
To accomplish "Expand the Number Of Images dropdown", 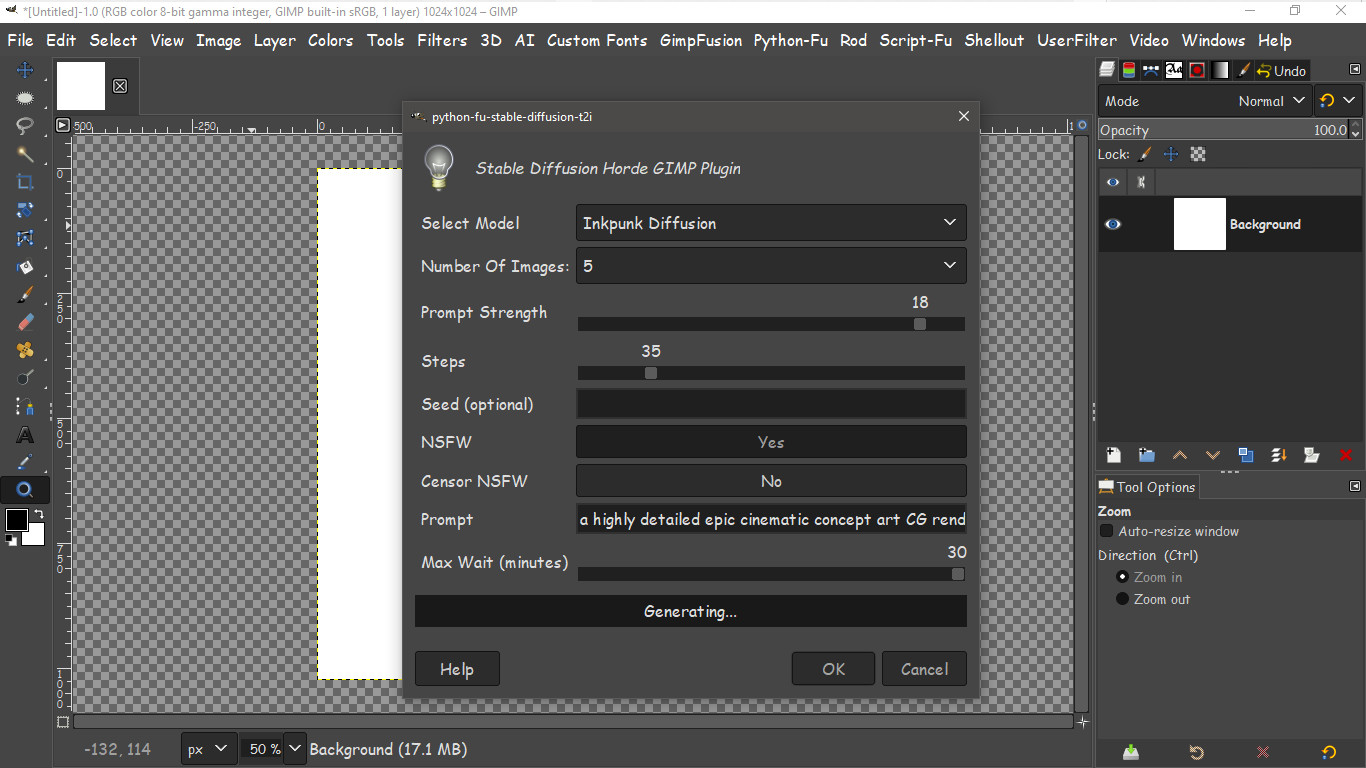I will (770, 265).
